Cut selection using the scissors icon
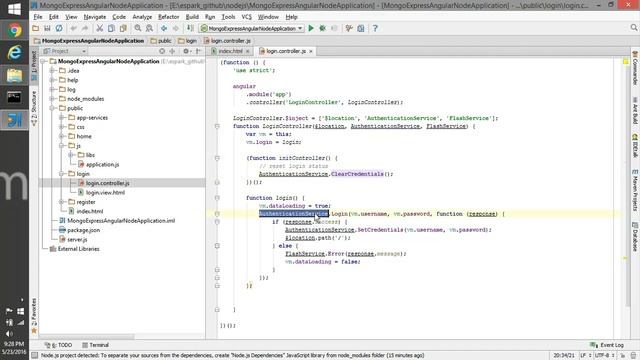640x360 pixels. click(99, 29)
